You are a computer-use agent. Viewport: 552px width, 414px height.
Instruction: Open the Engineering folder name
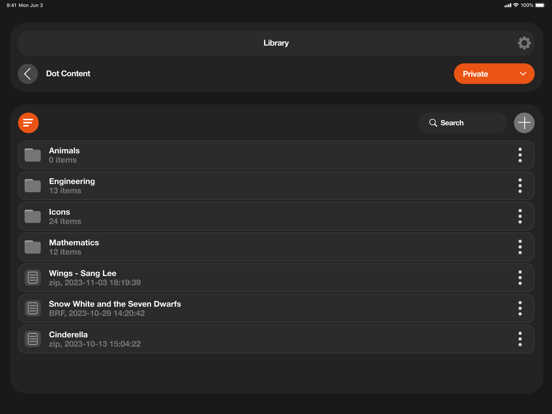point(72,182)
